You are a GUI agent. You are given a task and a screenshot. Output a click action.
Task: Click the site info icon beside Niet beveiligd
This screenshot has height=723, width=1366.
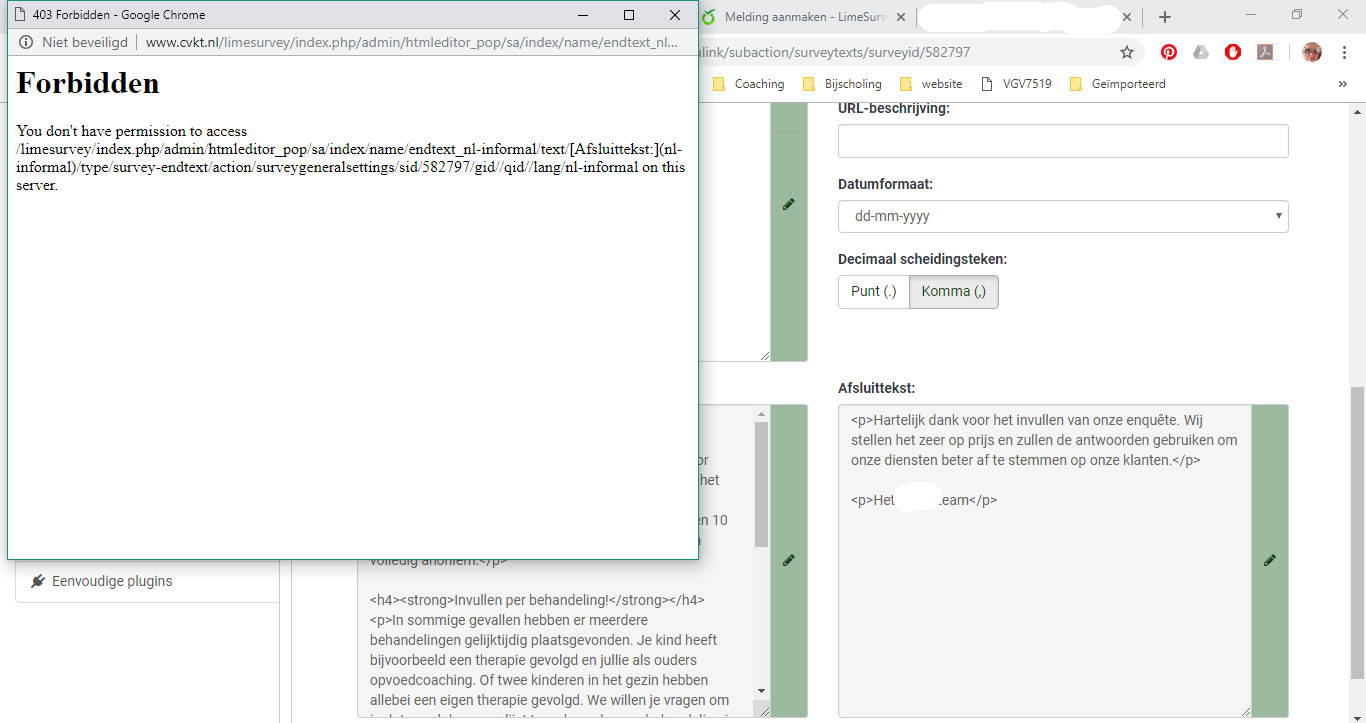tap(25, 42)
